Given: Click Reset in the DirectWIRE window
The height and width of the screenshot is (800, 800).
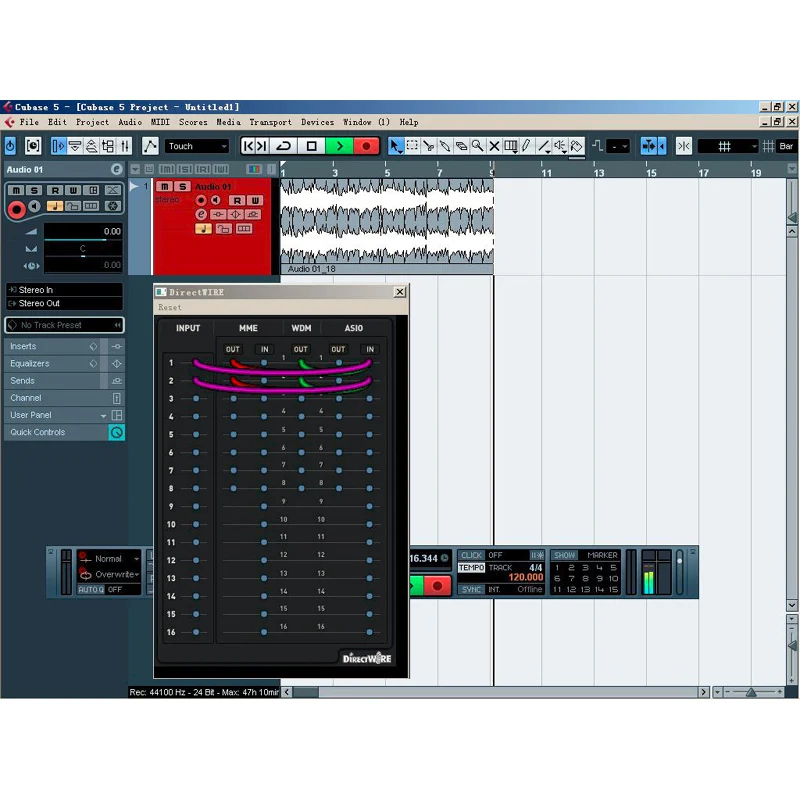Looking at the screenshot, I should click(x=169, y=308).
